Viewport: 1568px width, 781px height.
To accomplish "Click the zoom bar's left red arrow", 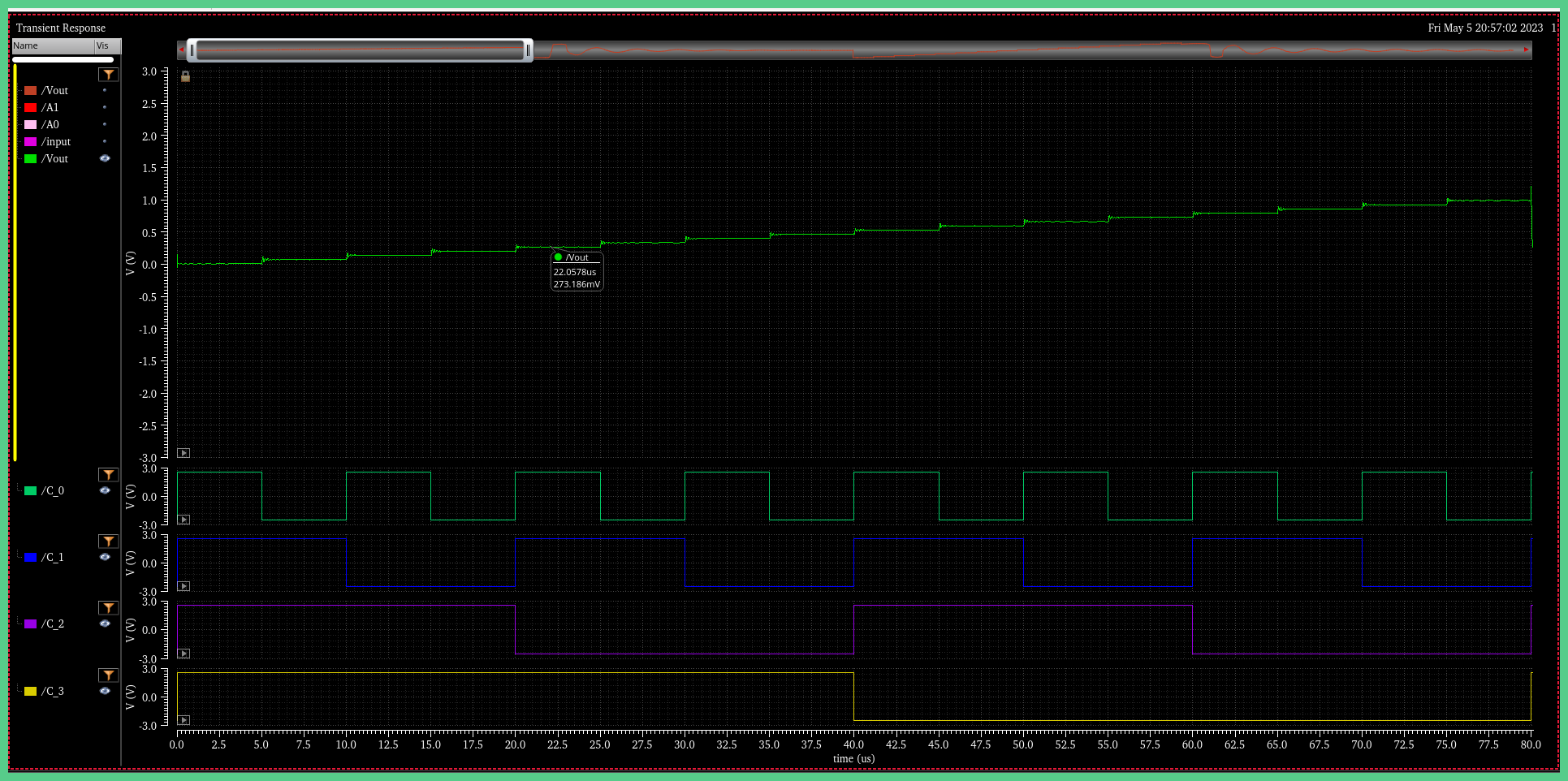I will 181,50.
